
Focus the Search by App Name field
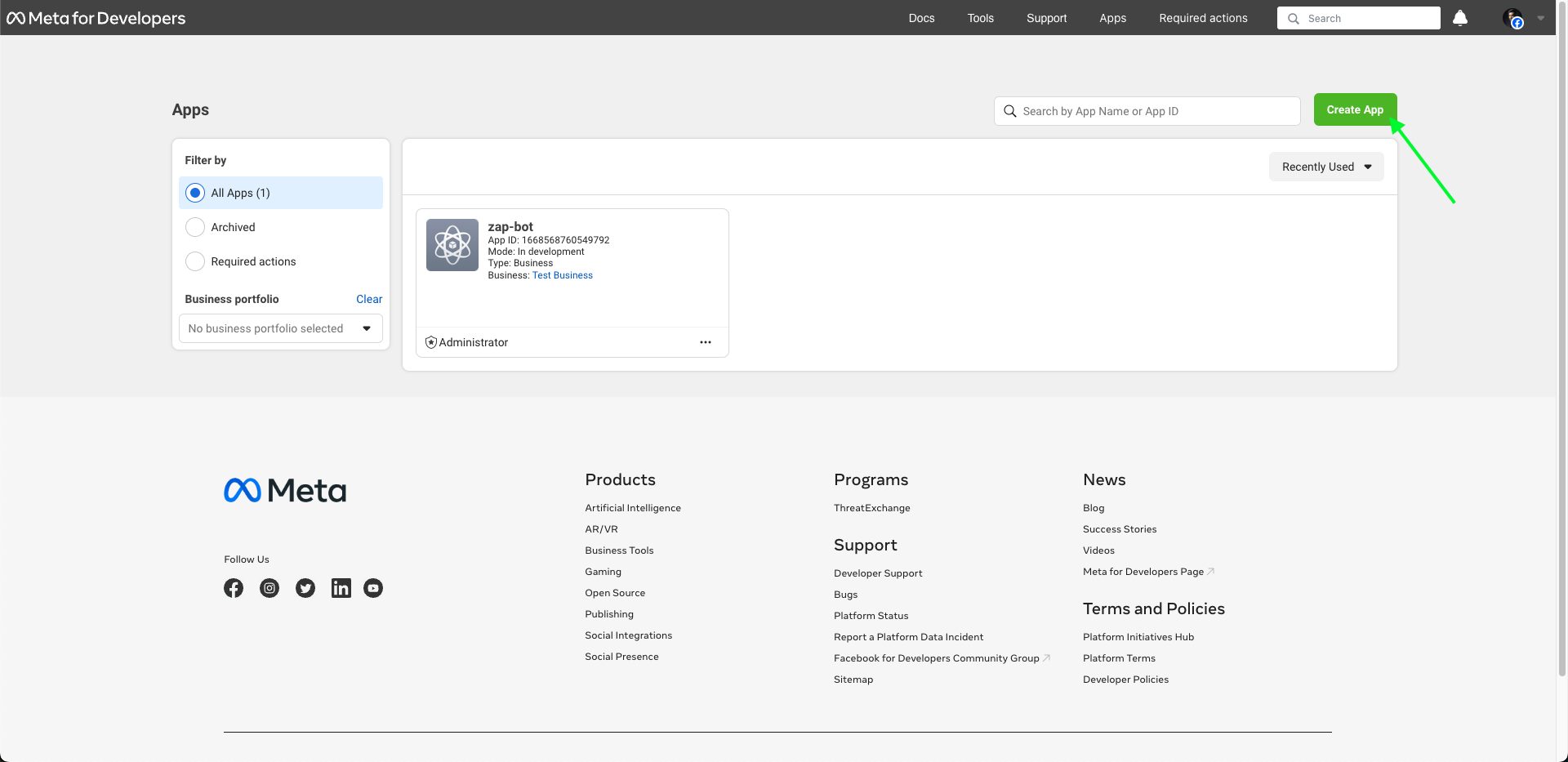pyautogui.click(x=1147, y=111)
